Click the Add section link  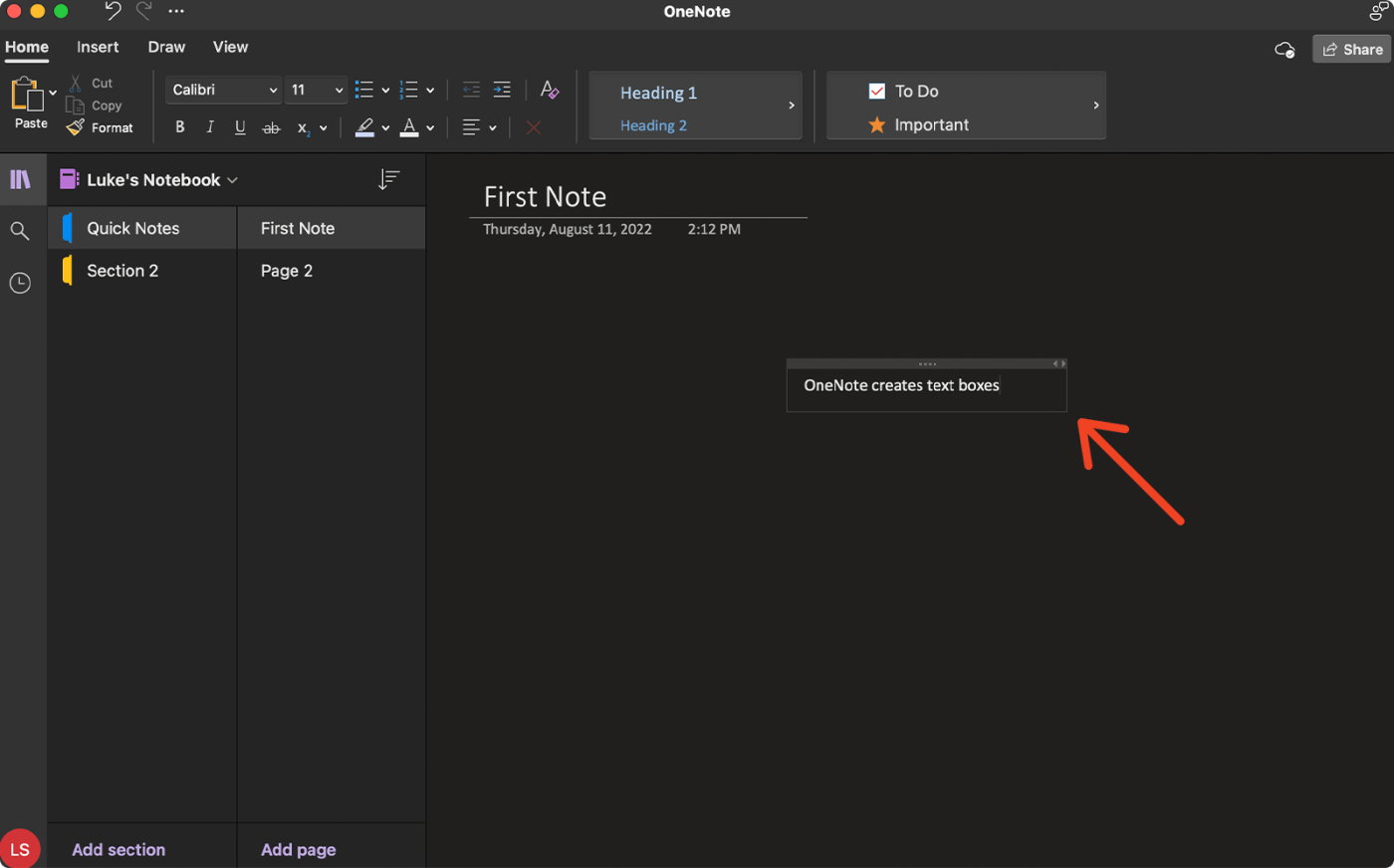tap(118, 849)
